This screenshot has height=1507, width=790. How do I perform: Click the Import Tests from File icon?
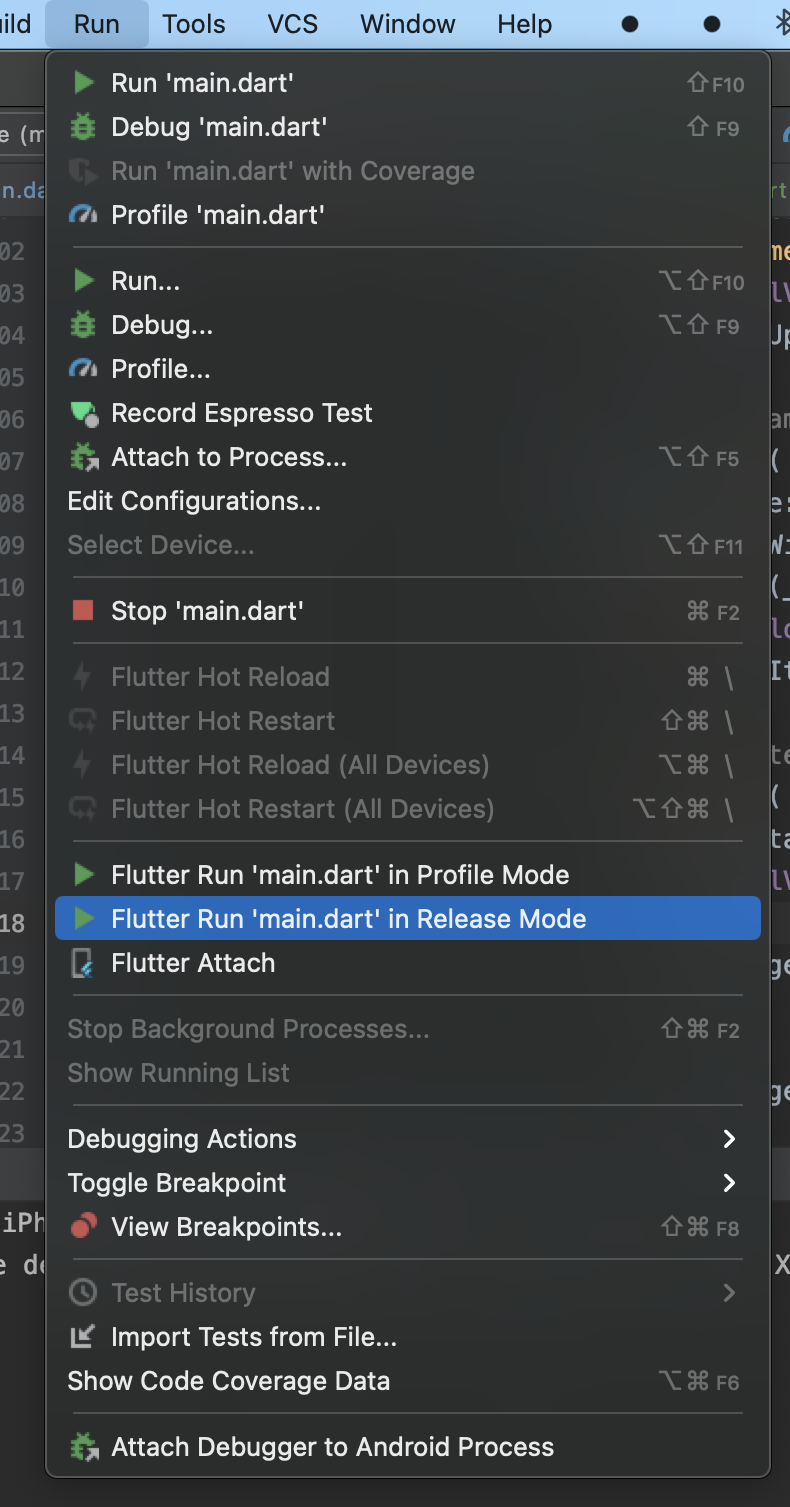(84, 1337)
